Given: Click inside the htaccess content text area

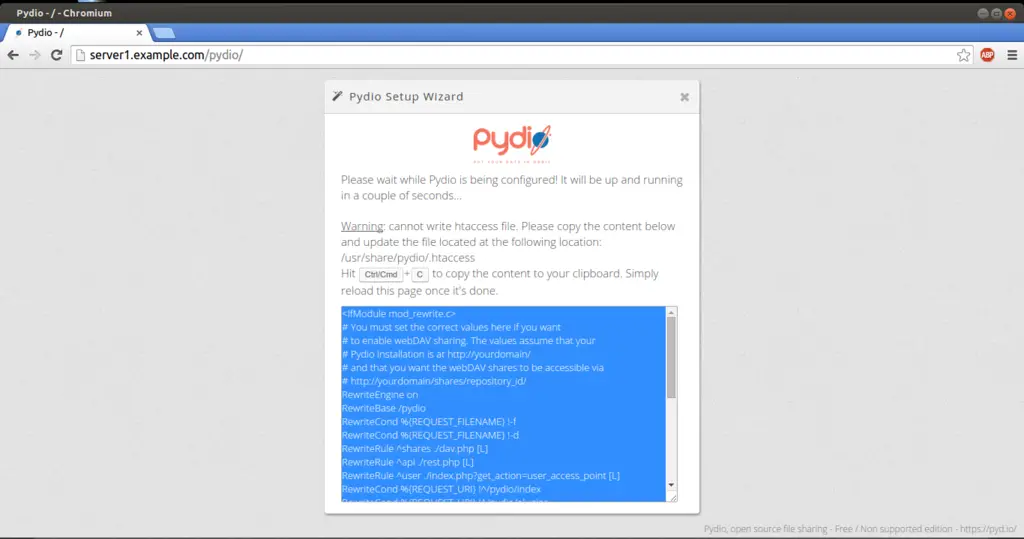Looking at the screenshot, I should (x=504, y=404).
